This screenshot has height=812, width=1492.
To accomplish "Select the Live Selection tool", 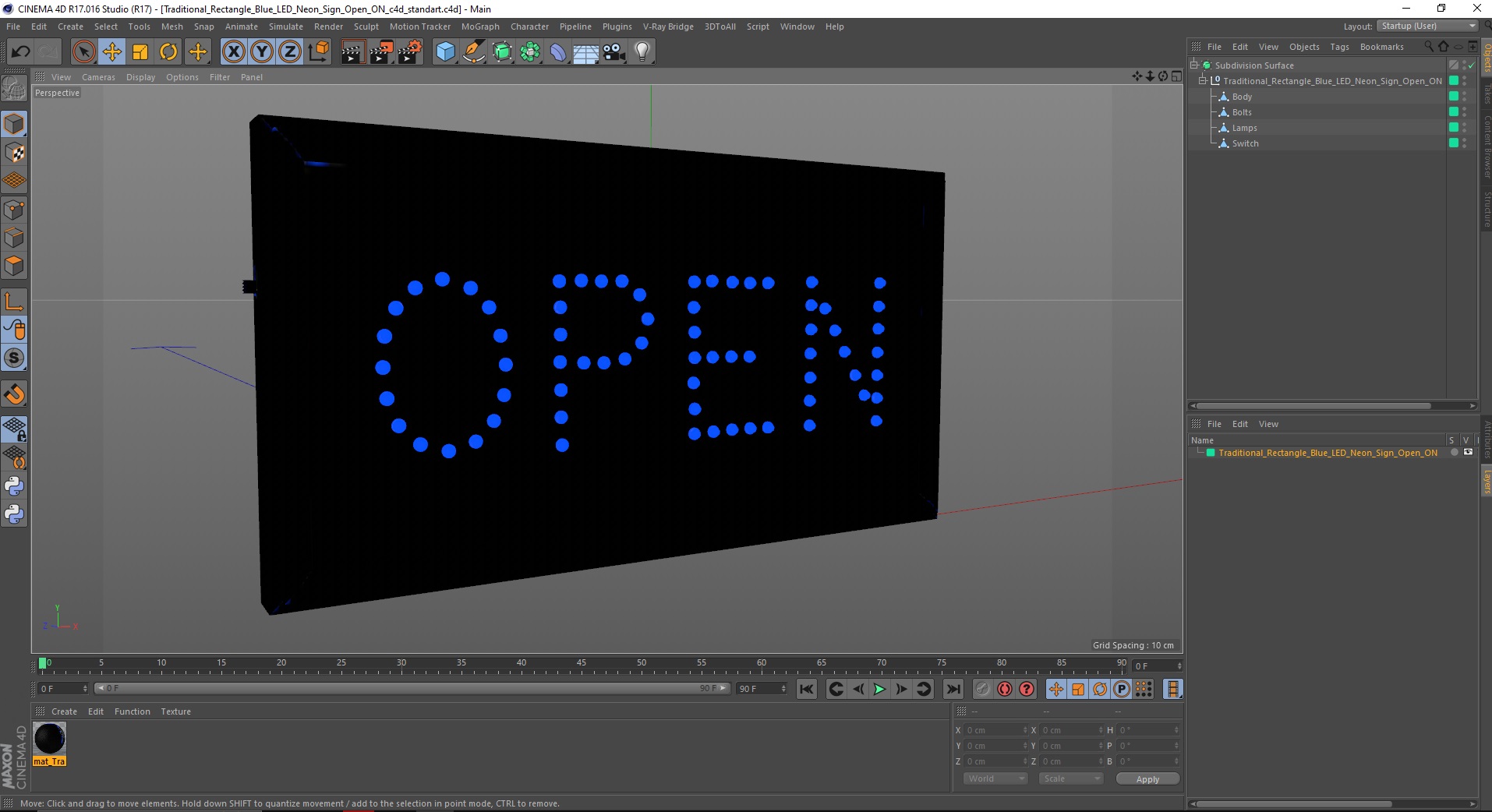I will [x=83, y=52].
